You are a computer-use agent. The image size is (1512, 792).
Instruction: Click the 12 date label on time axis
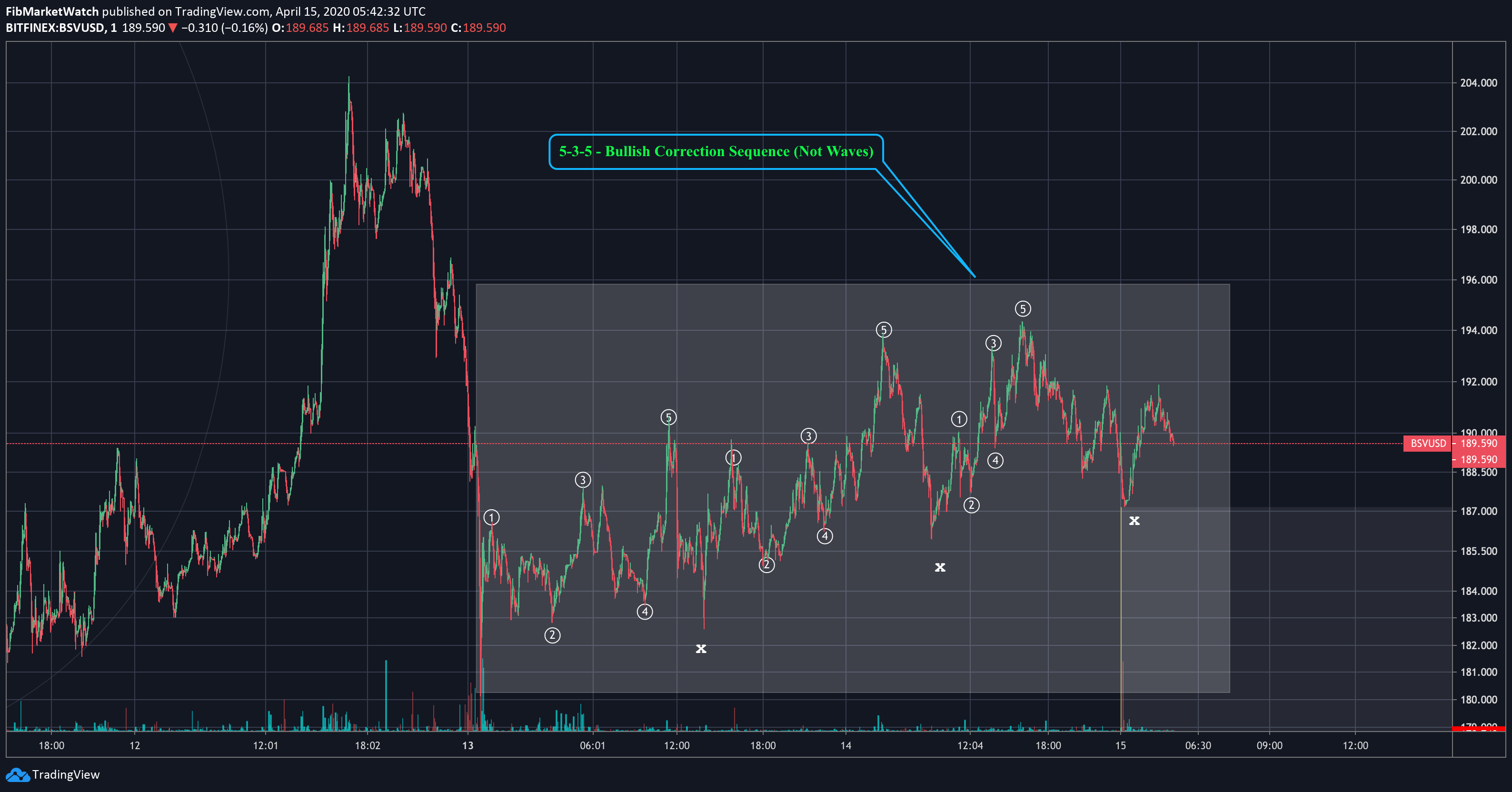(135, 746)
